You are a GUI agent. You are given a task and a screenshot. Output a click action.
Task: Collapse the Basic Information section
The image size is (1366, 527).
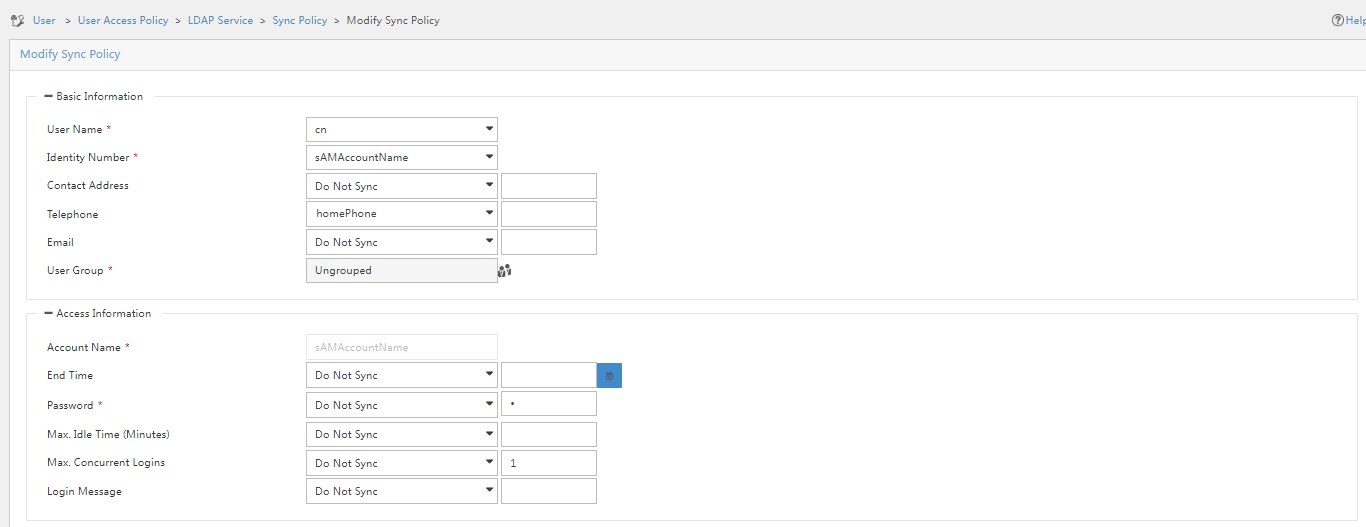[49, 97]
